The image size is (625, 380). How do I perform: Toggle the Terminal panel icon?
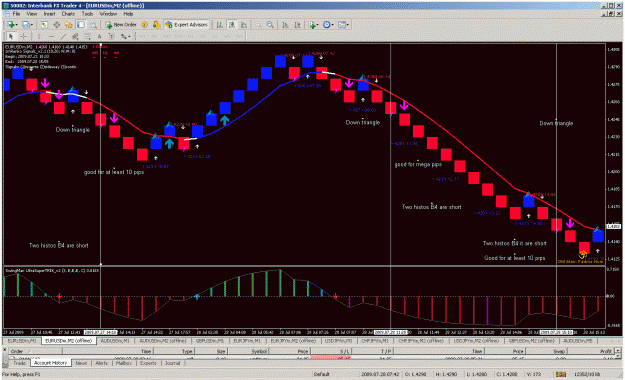point(81,25)
